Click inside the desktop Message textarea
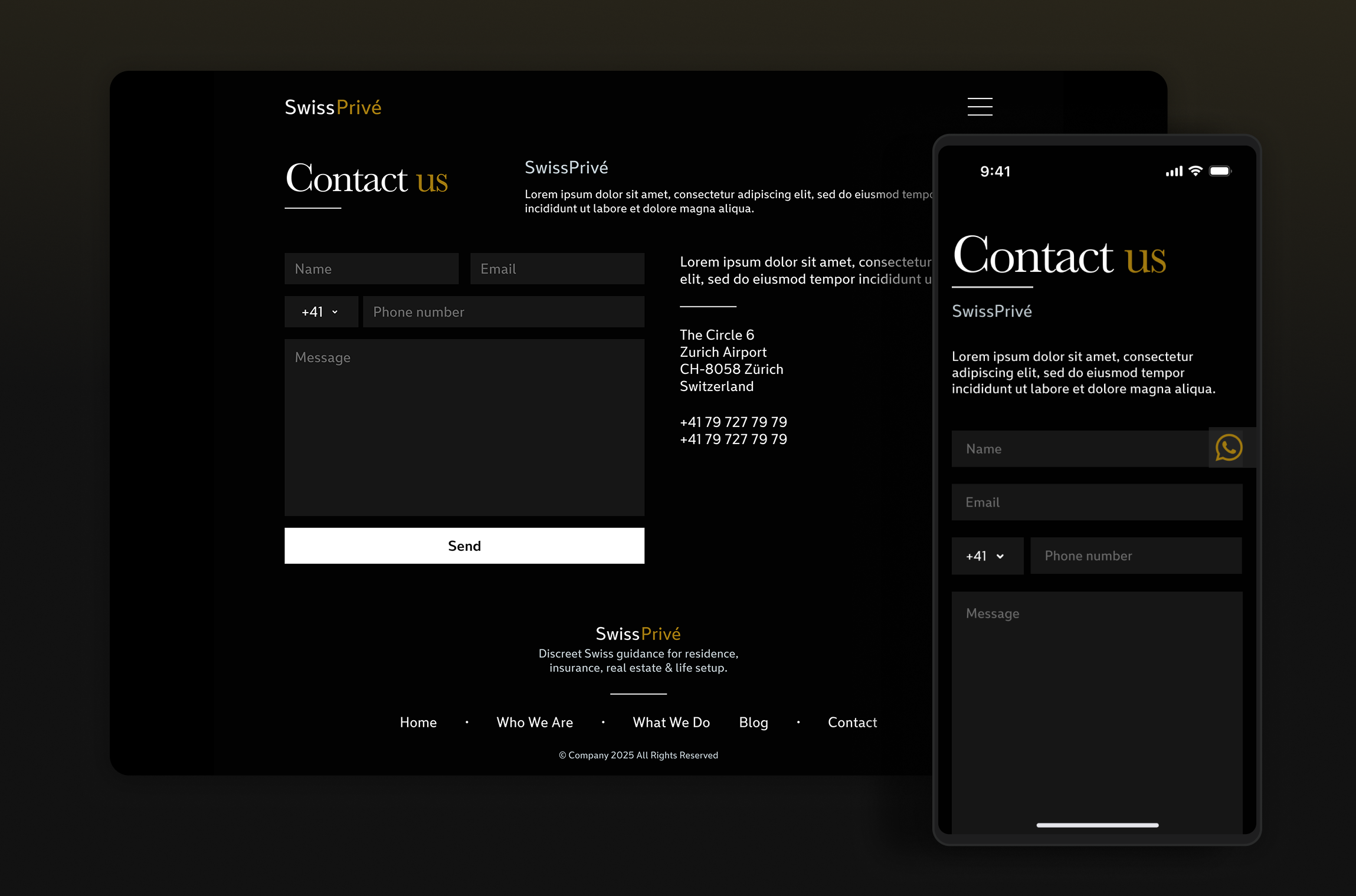 point(464,428)
